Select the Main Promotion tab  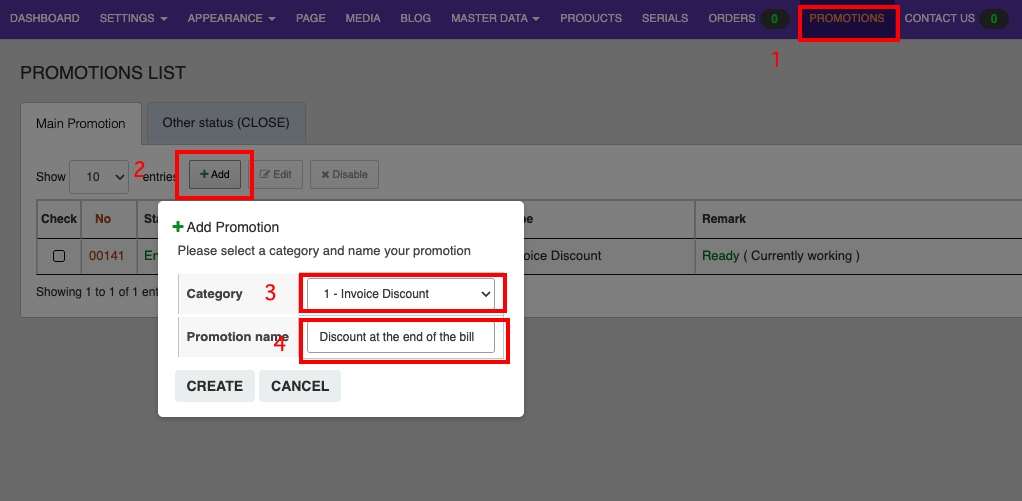(x=81, y=124)
